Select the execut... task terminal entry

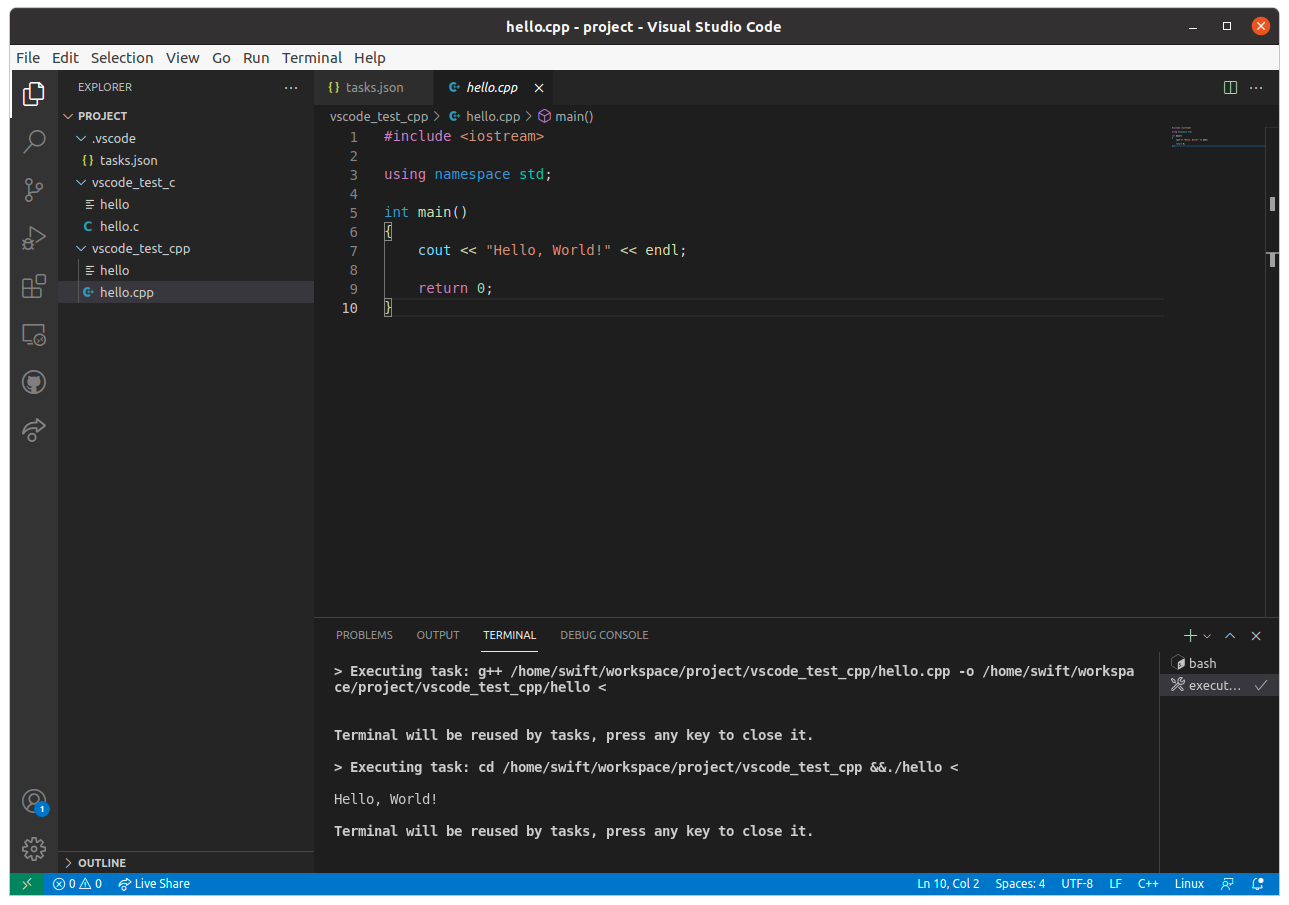[x=1218, y=685]
